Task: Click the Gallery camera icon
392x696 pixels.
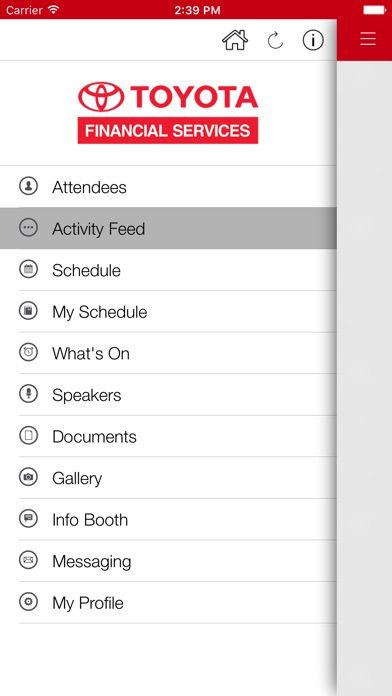Action: pos(28,477)
